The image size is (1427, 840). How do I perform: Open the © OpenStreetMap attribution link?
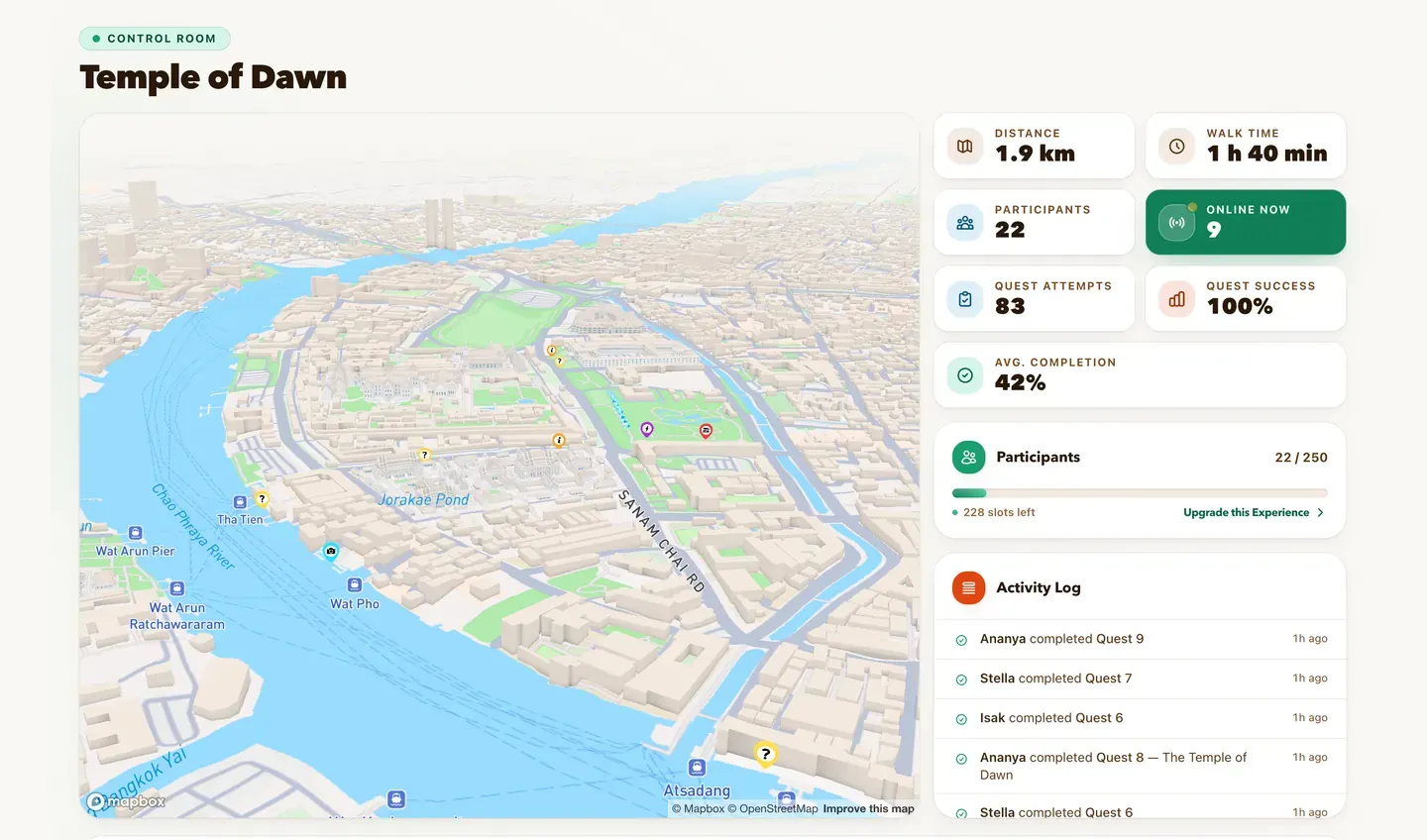tap(773, 809)
